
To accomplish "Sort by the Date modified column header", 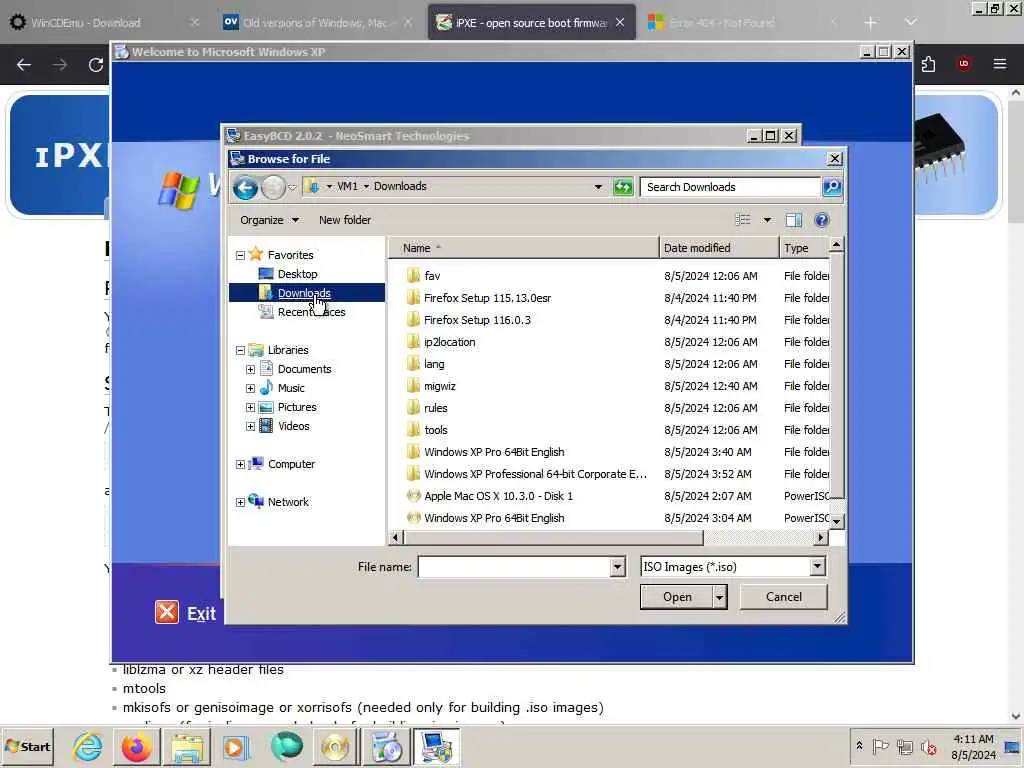I will [719, 248].
